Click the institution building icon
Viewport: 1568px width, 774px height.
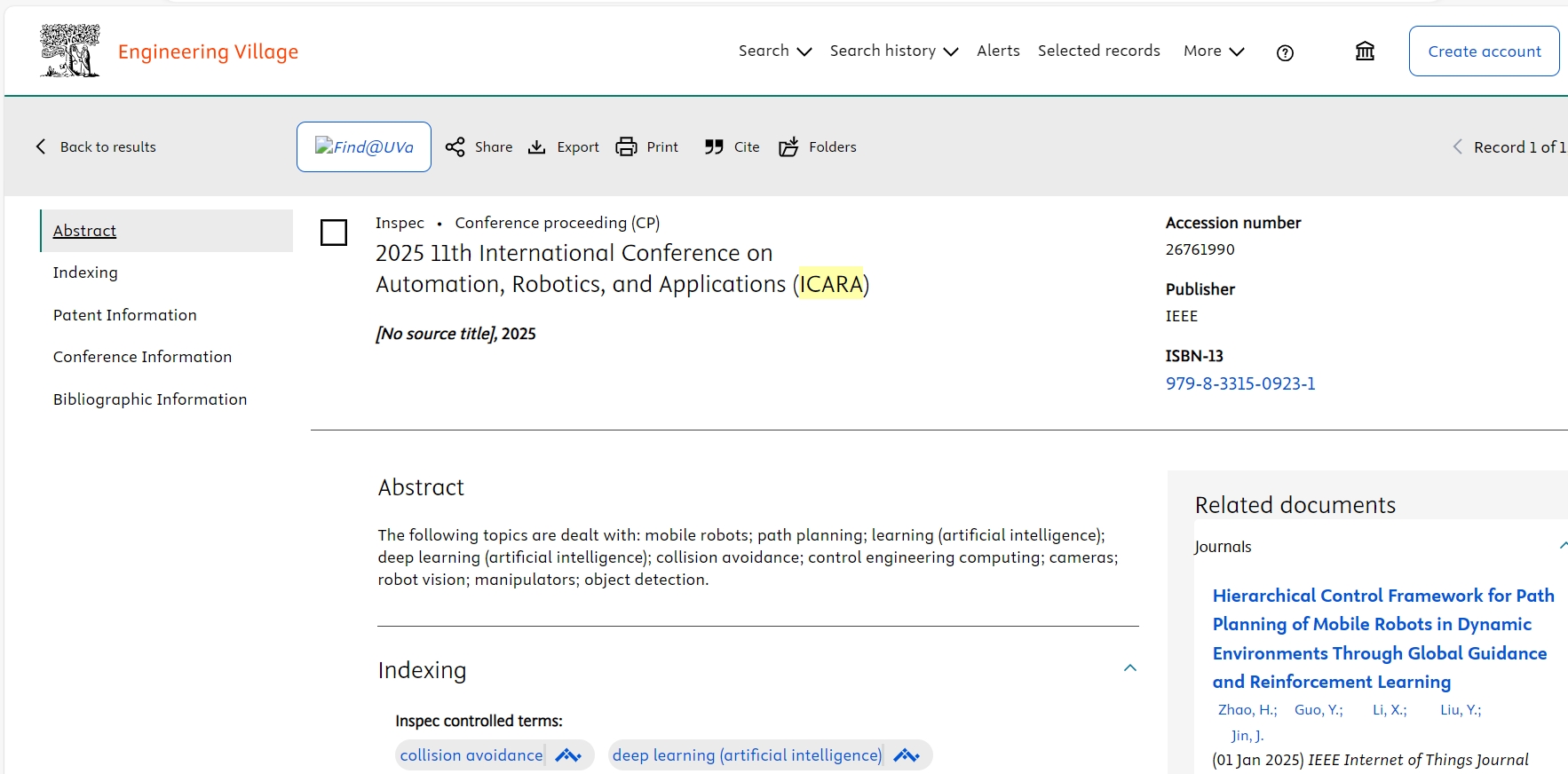click(1365, 51)
